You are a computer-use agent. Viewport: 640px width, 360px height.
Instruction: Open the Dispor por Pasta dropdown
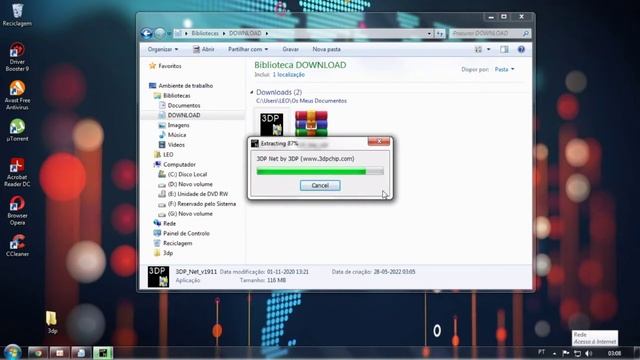(504, 69)
